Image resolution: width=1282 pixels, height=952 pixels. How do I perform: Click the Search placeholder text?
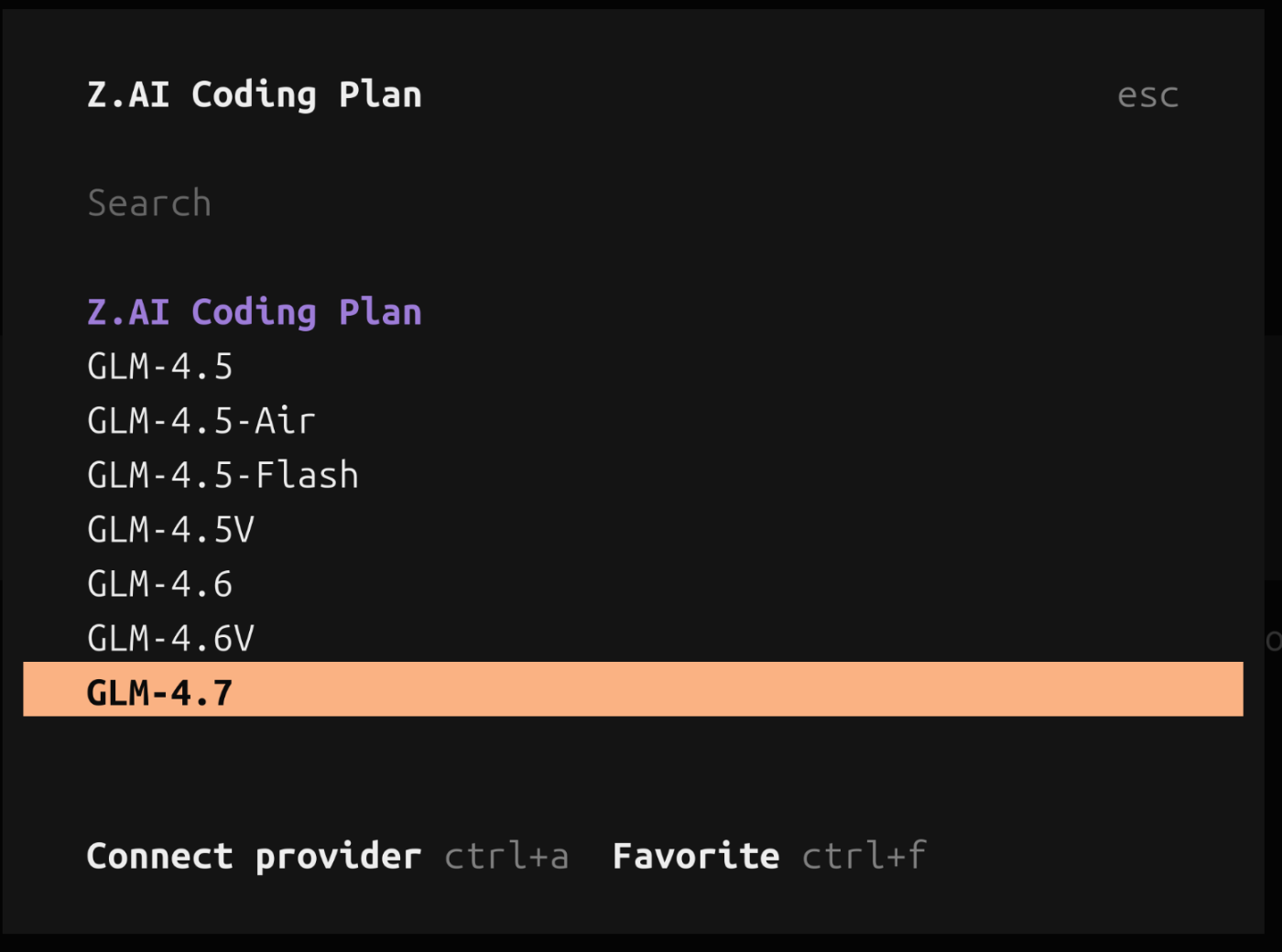point(149,202)
